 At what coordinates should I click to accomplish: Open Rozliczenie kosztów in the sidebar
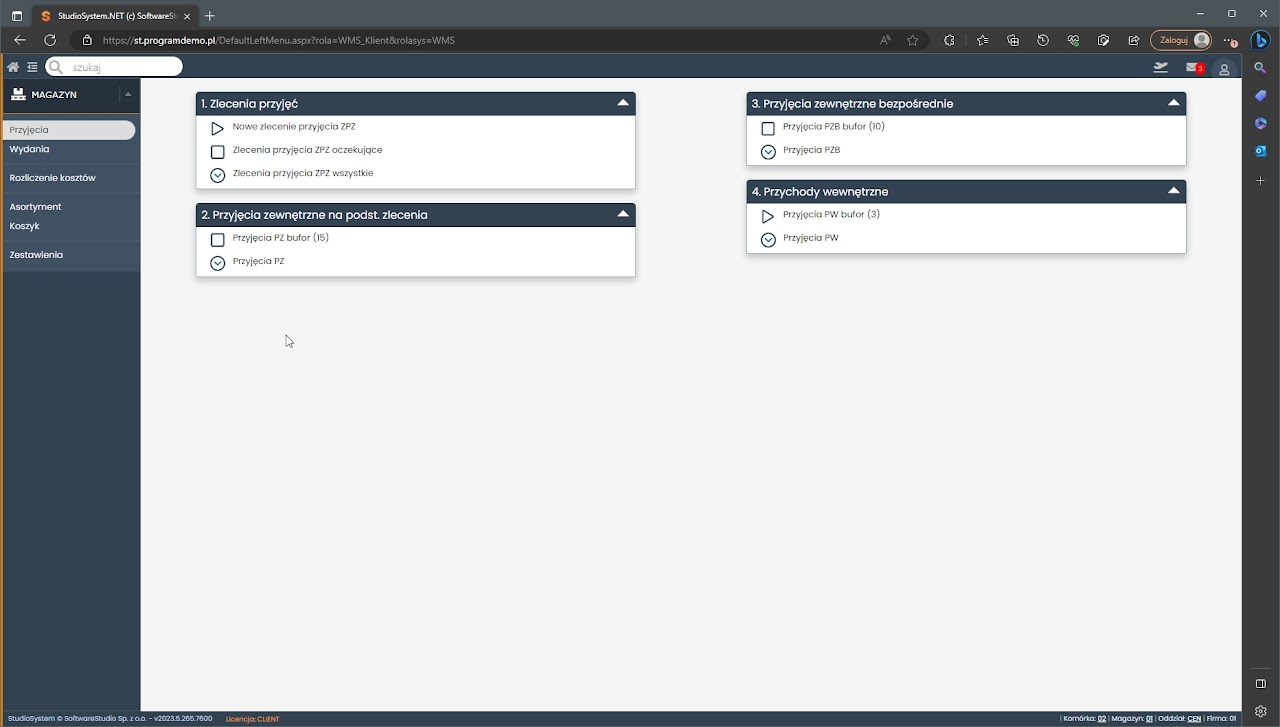(x=52, y=178)
